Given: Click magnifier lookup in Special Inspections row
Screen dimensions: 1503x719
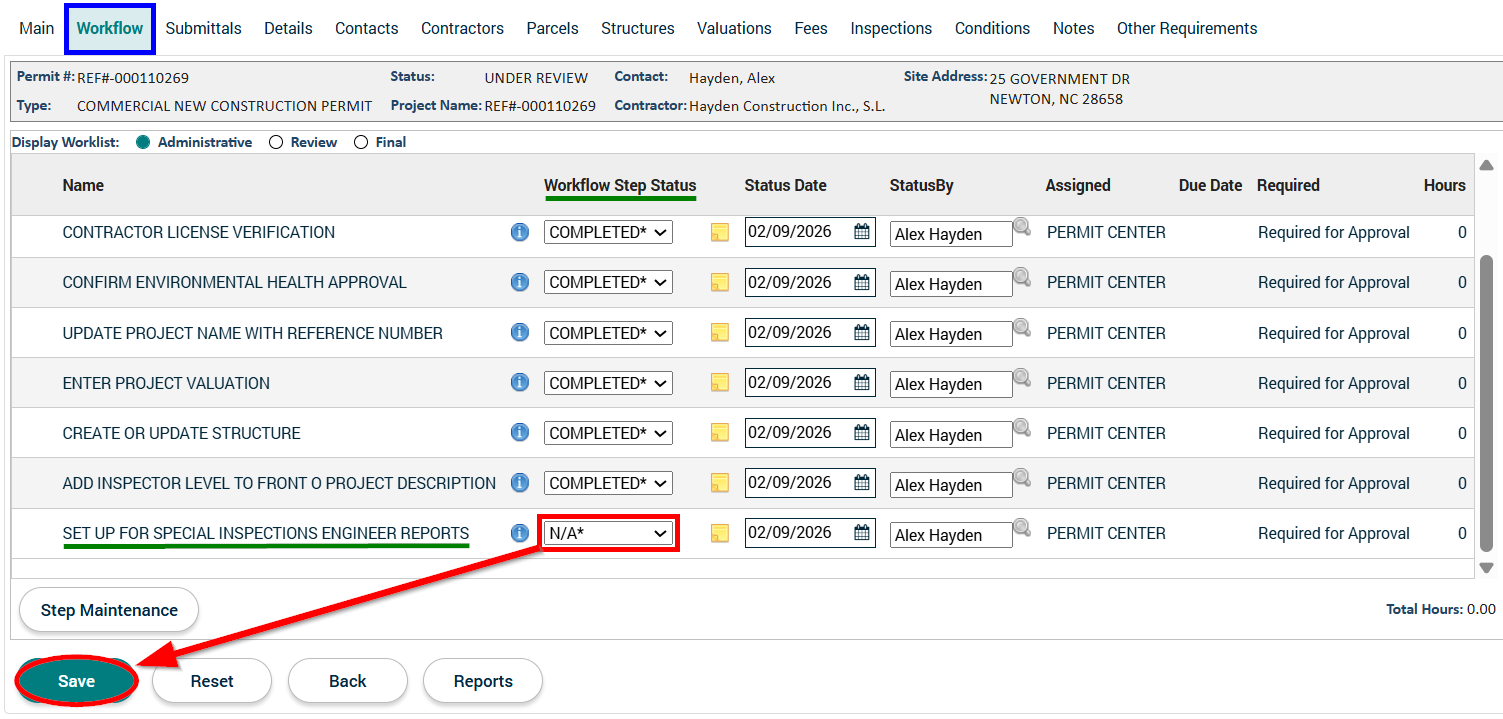Looking at the screenshot, I should click(1021, 527).
